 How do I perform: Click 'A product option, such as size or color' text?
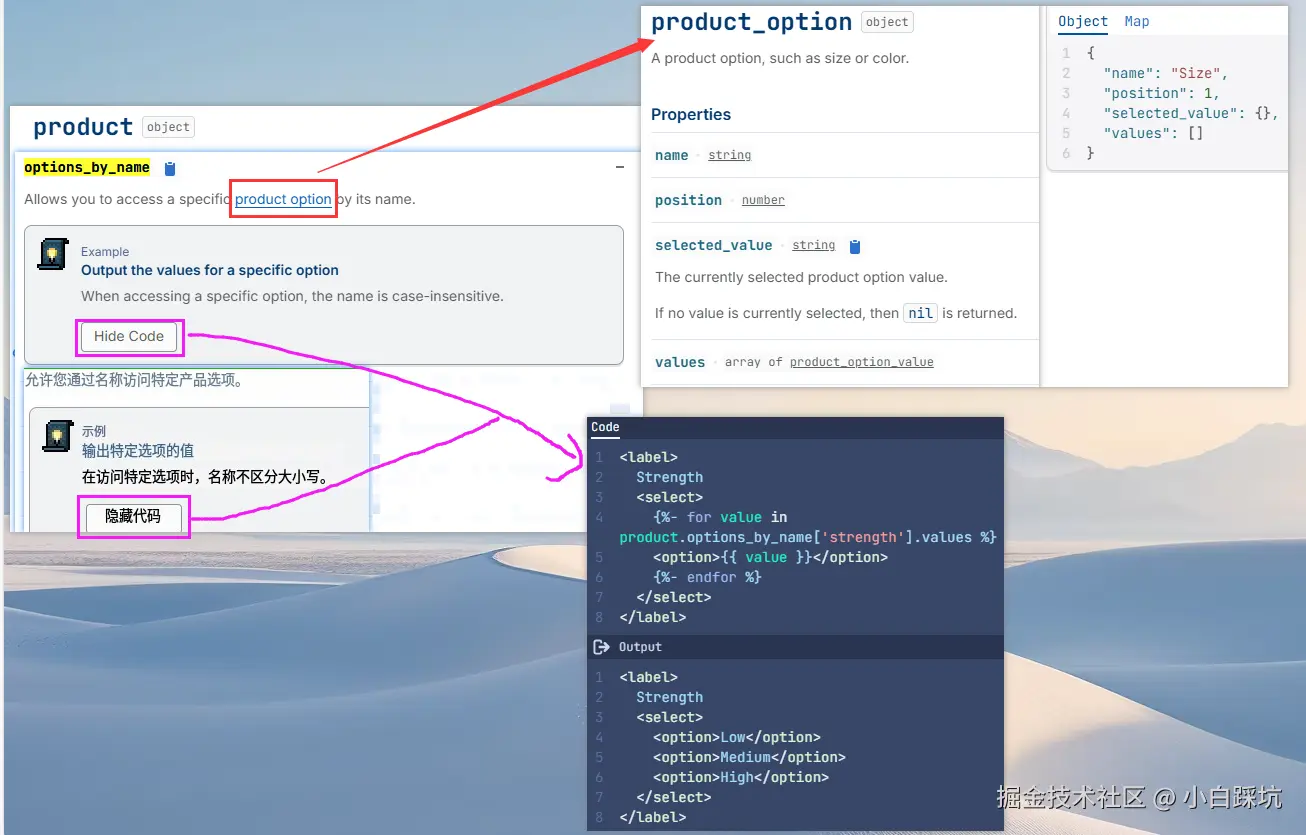(x=780, y=58)
